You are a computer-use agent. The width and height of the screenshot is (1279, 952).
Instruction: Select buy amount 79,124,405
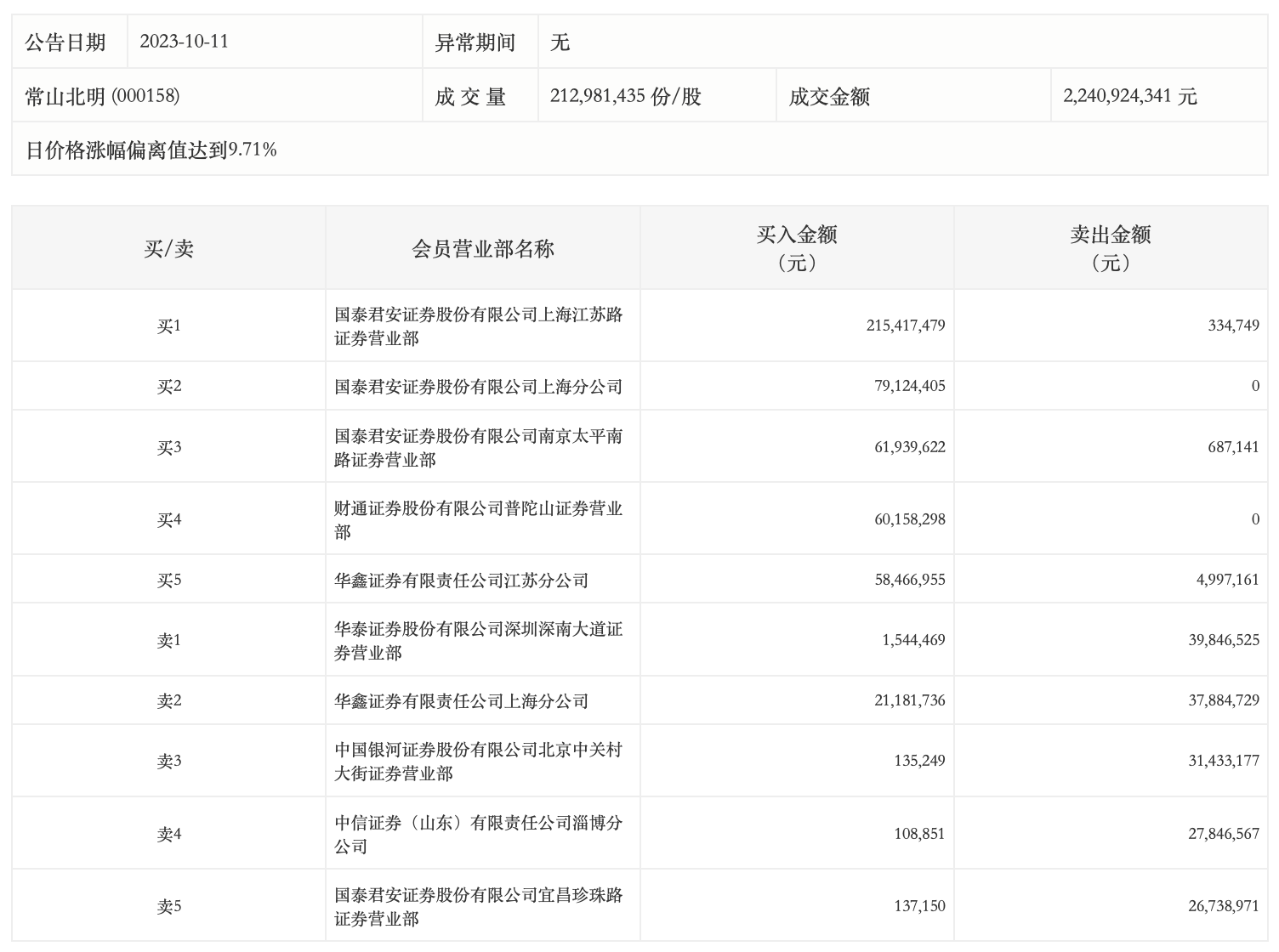click(x=910, y=386)
